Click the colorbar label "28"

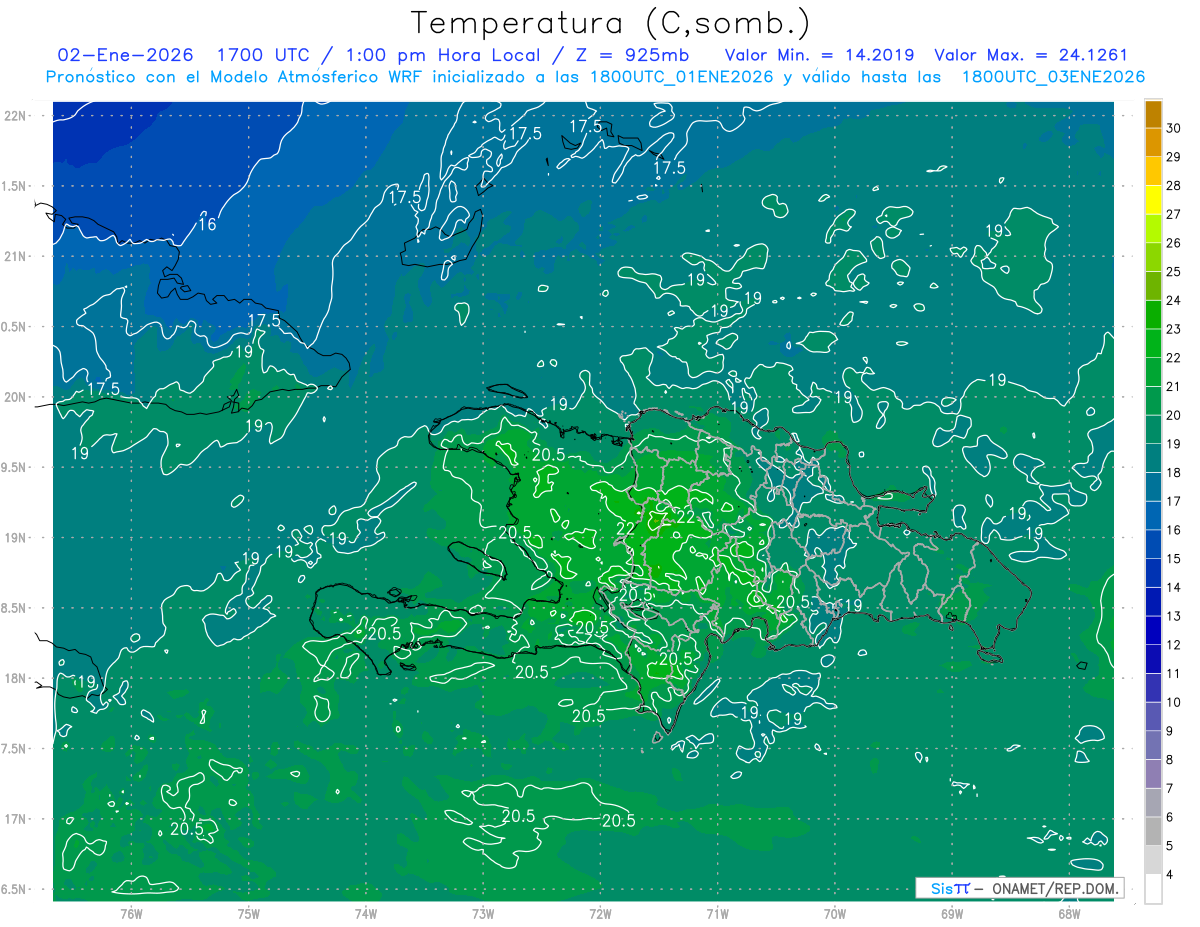point(1174,186)
